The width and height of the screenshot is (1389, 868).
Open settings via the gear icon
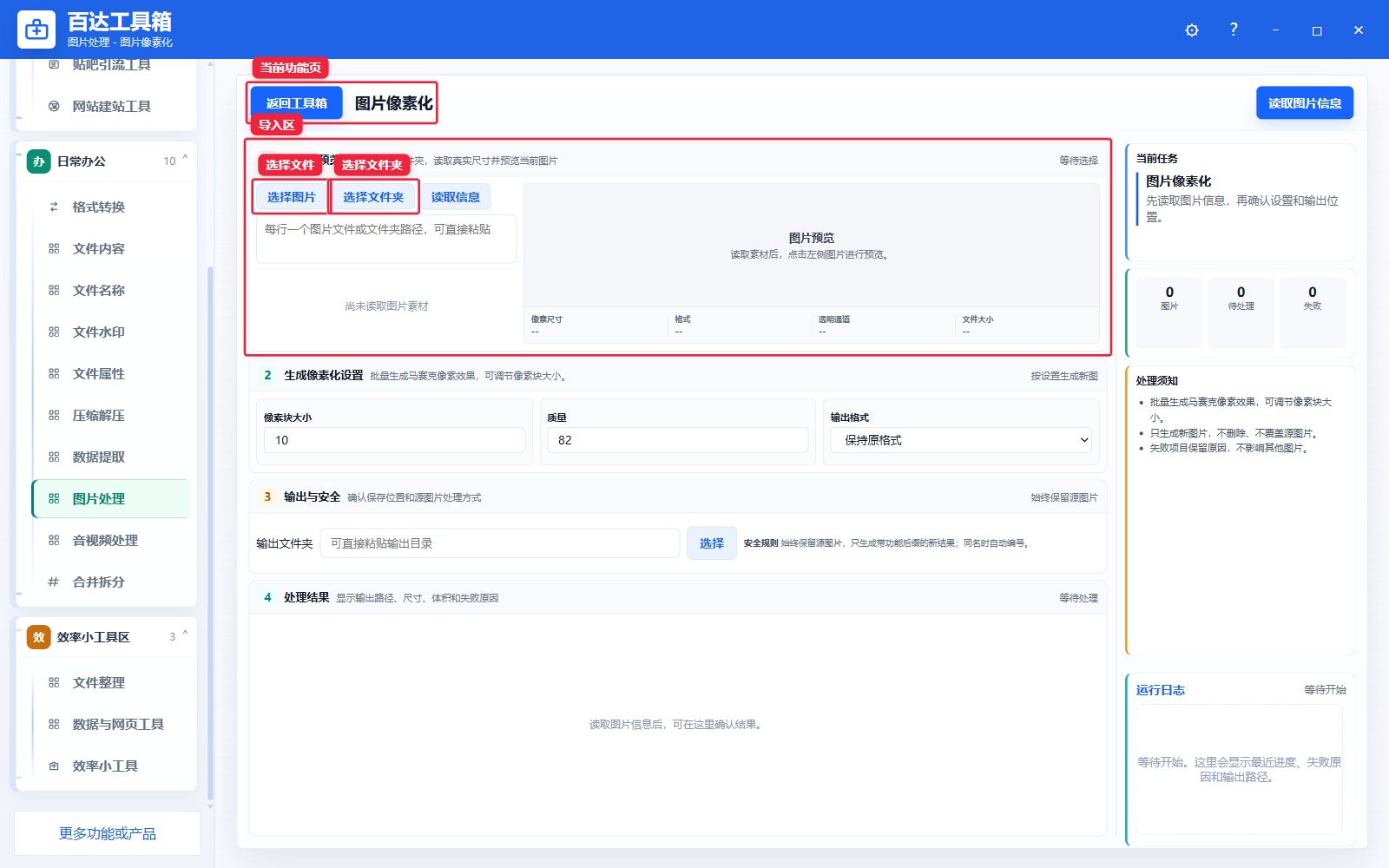point(1192,30)
